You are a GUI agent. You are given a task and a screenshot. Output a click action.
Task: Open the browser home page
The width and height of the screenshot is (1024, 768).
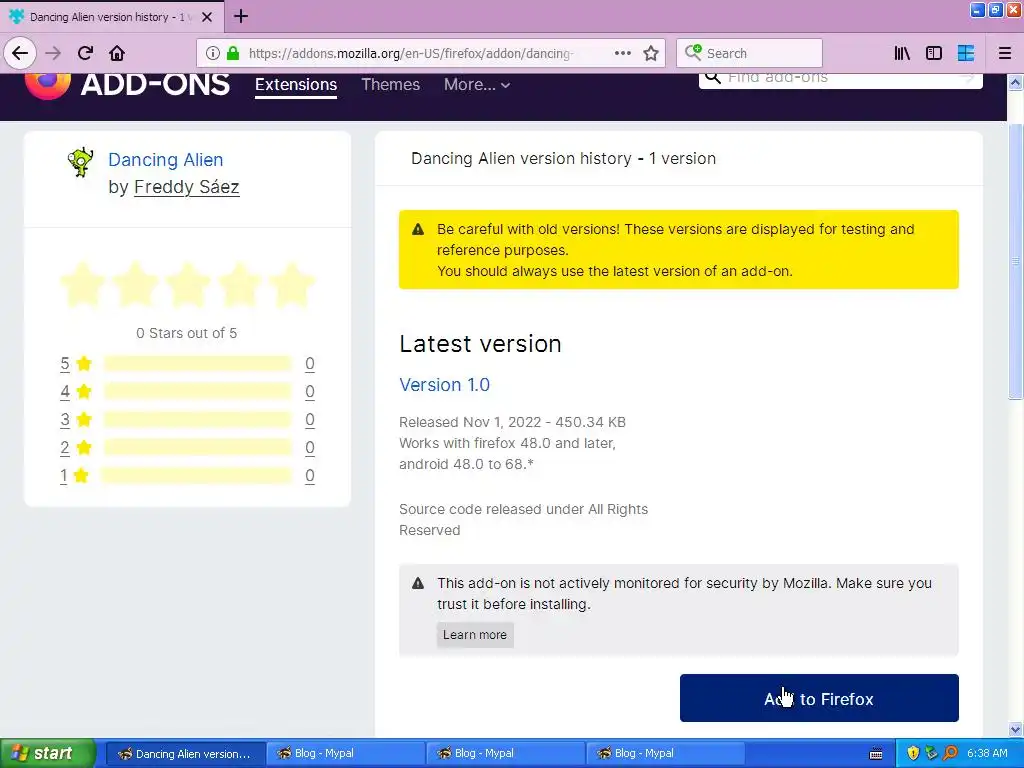click(117, 53)
